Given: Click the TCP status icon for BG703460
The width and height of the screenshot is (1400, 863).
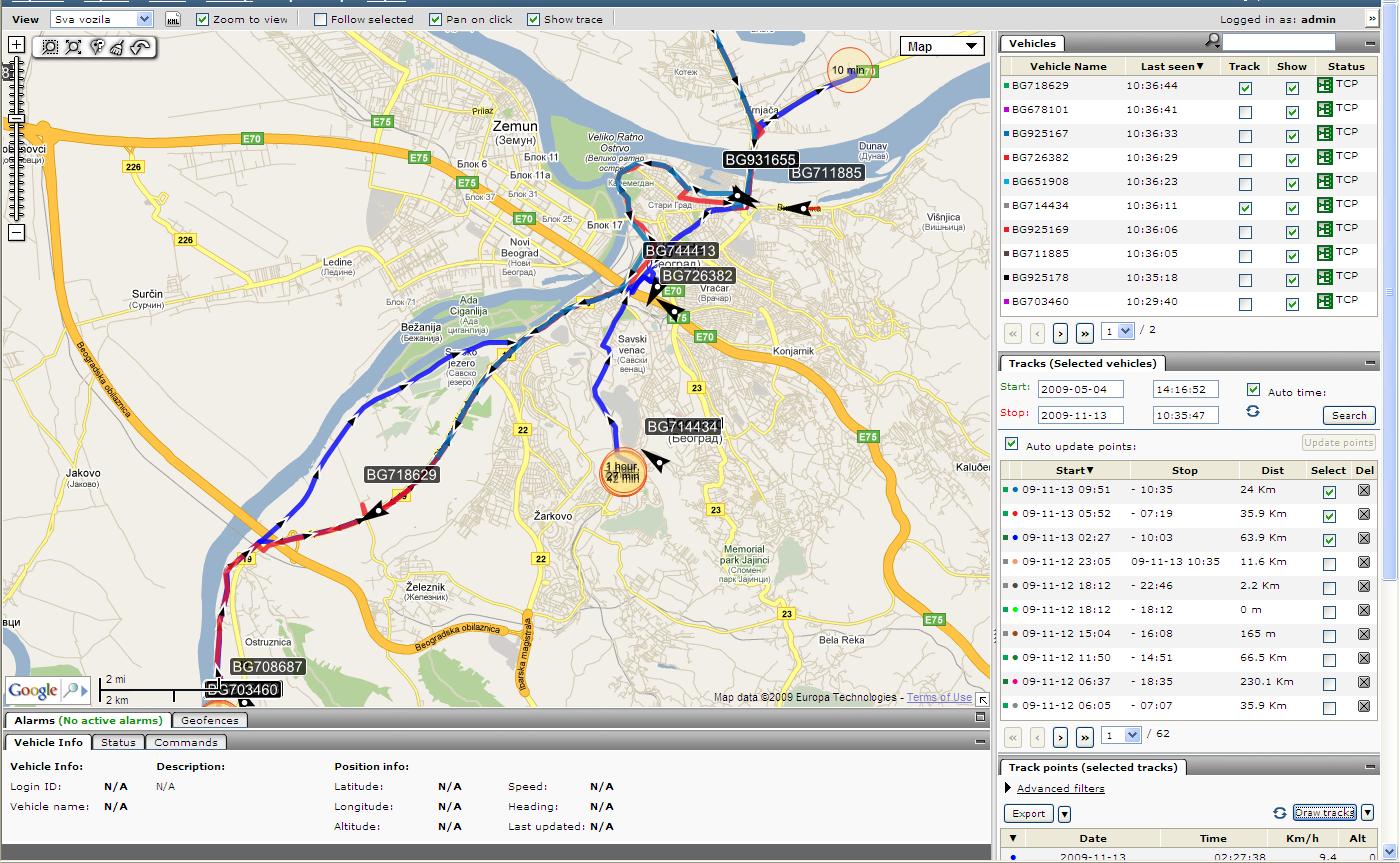Looking at the screenshot, I should [x=1325, y=302].
